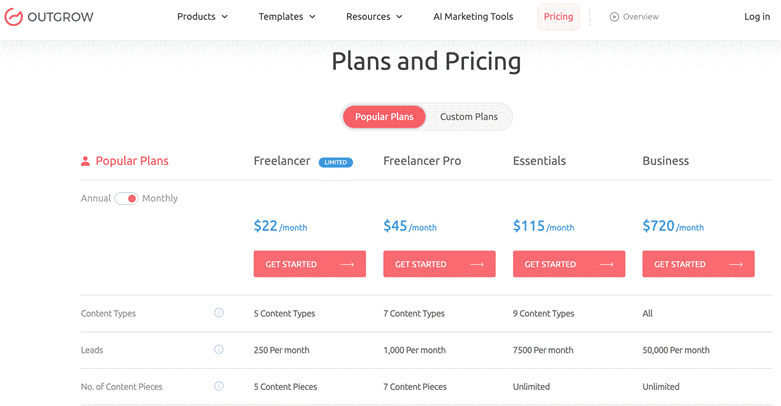Switch to the Popular Plans option

(x=384, y=117)
